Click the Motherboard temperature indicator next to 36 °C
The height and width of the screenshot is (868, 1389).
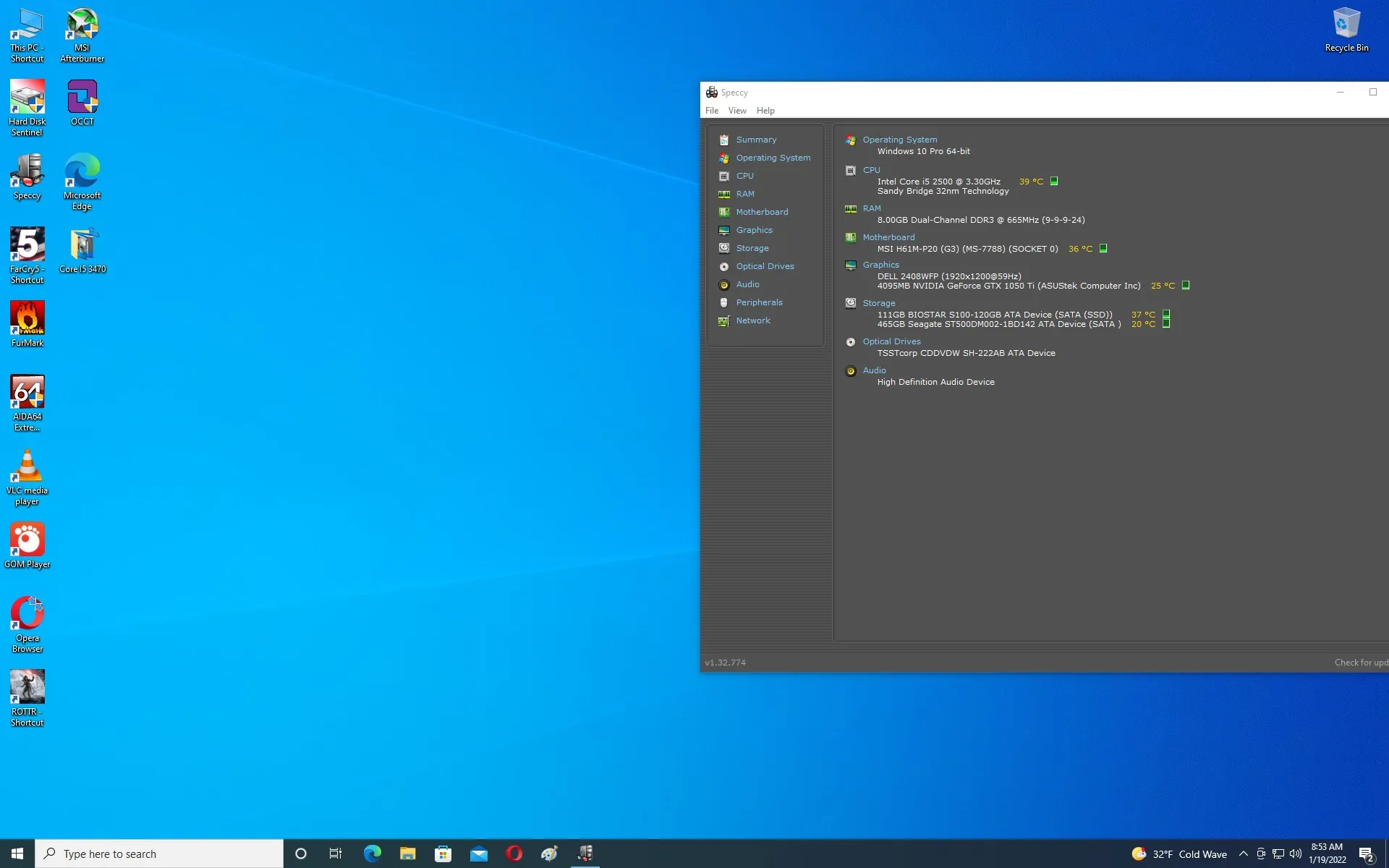pos(1103,248)
